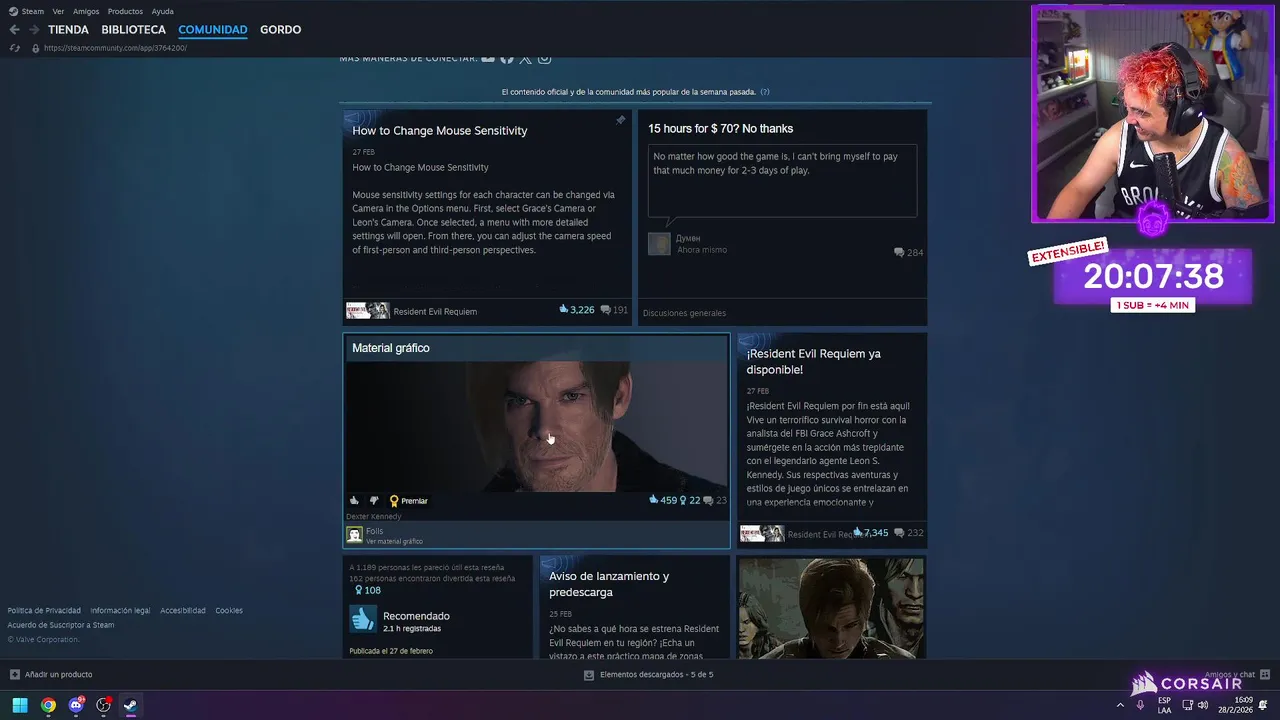Open Política de Privacidad link

tap(44, 610)
